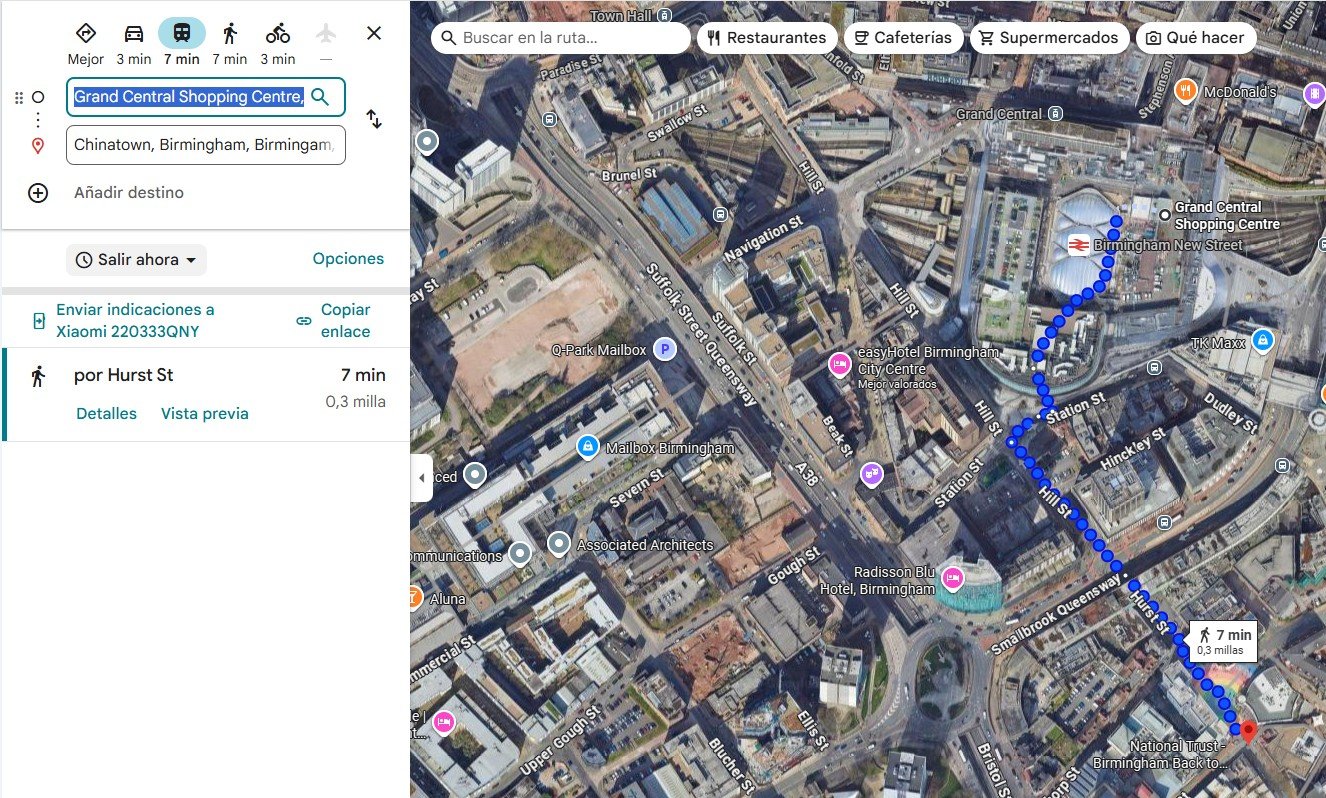Select the driving travel mode icon
Screen dimensions: 1326x798
133,34
